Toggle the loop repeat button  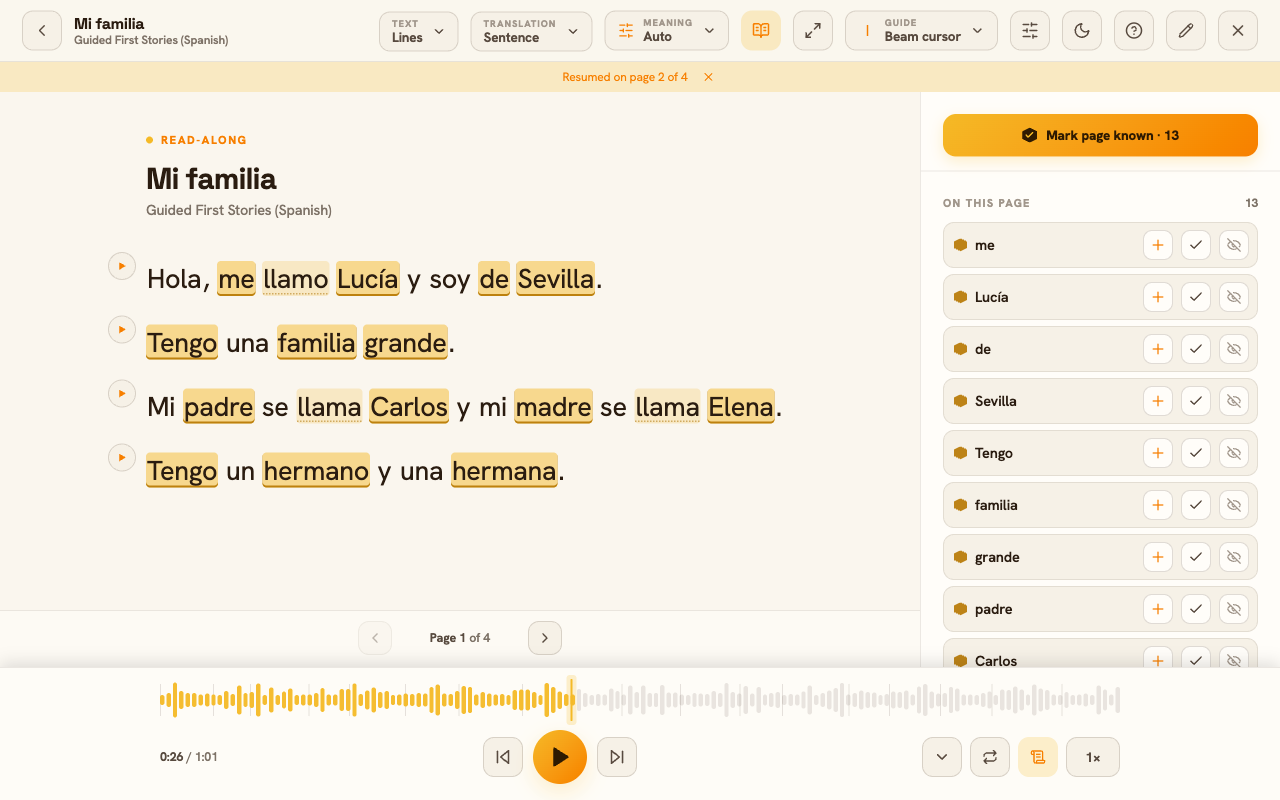point(990,757)
